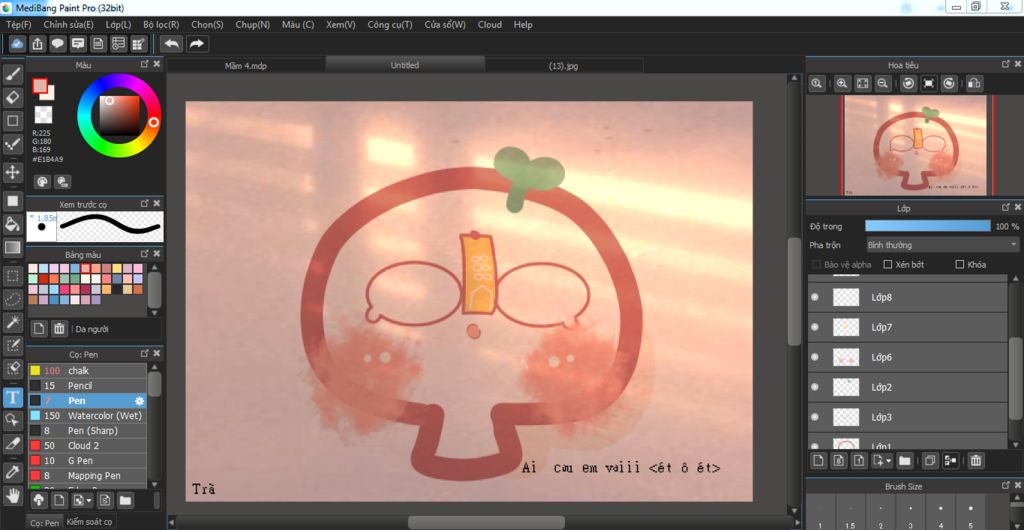Image resolution: width=1024 pixels, height=530 pixels.
Task: Open the Lớp(L) menu
Action: pos(118,24)
